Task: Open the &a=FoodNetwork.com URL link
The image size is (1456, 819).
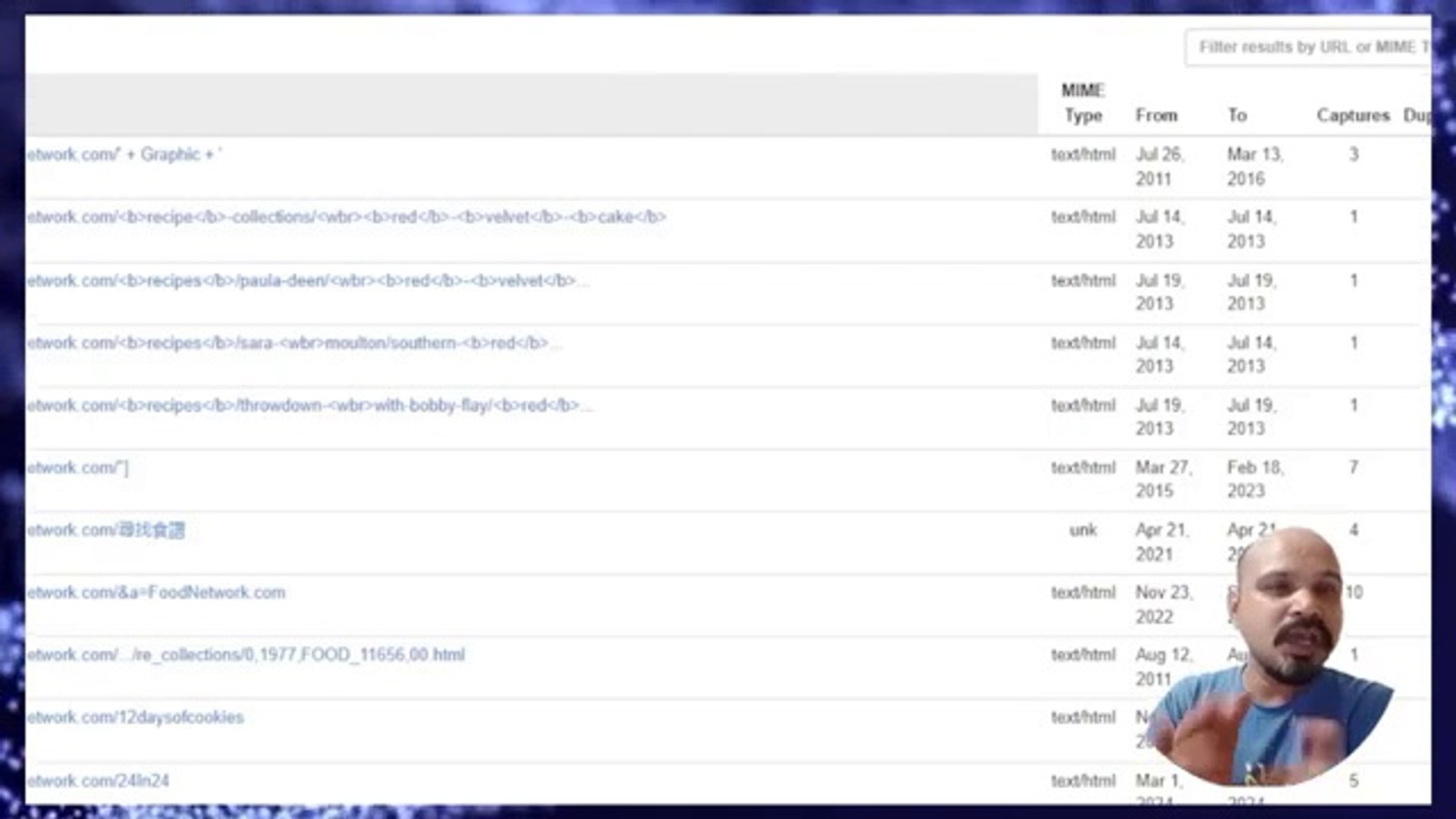Action: point(158,592)
